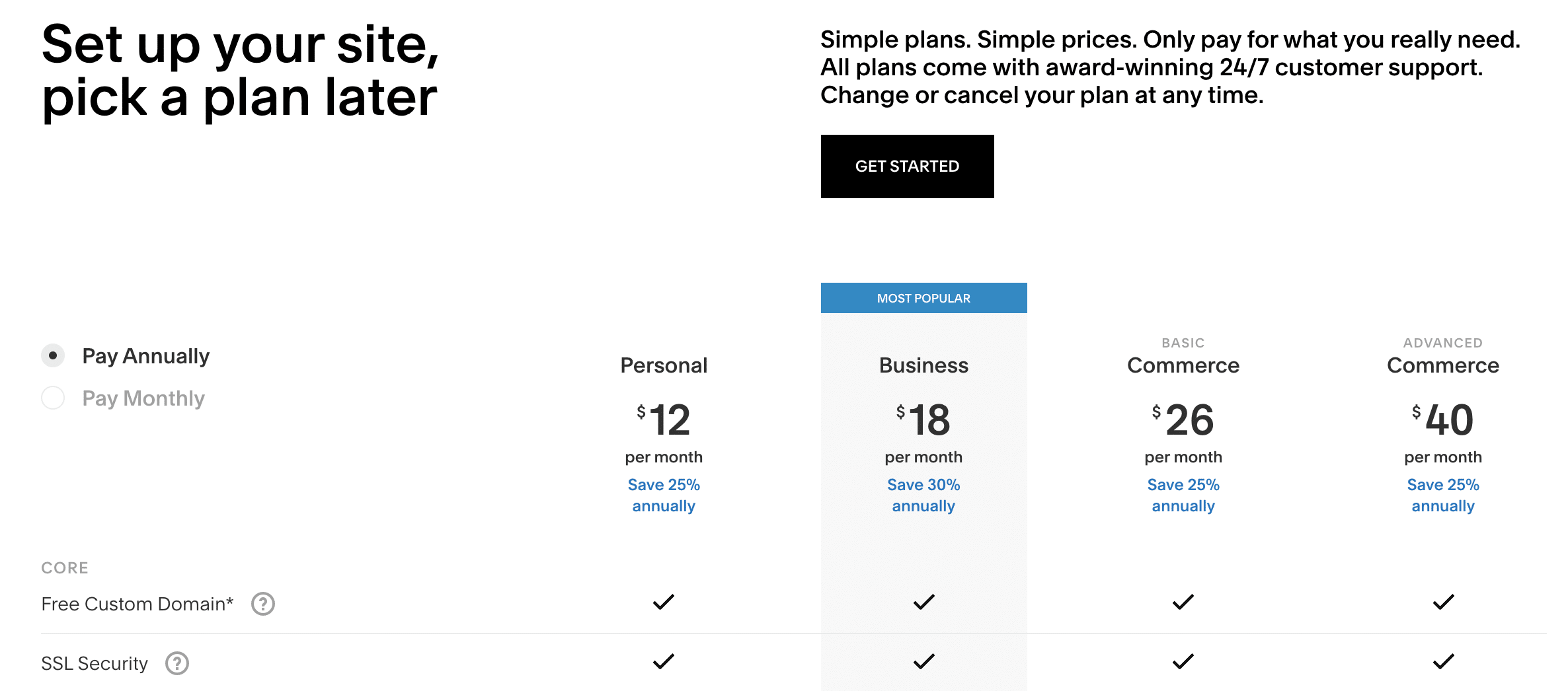The width and height of the screenshot is (1568, 691).
Task: Click Advanced Commerce's SSL Security checkmark
Action: [1444, 661]
